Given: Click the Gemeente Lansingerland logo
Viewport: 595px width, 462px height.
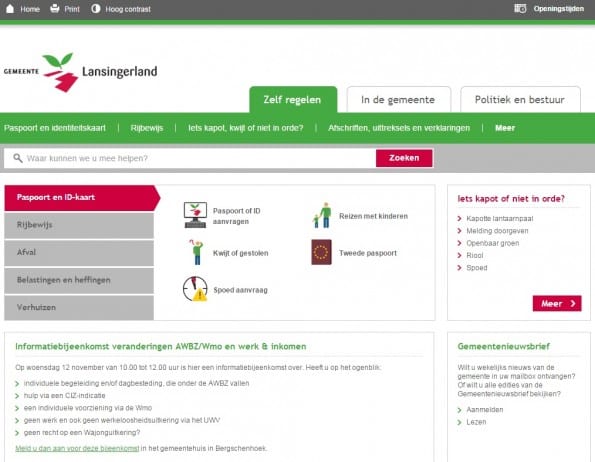Looking at the screenshot, I should click(80, 72).
